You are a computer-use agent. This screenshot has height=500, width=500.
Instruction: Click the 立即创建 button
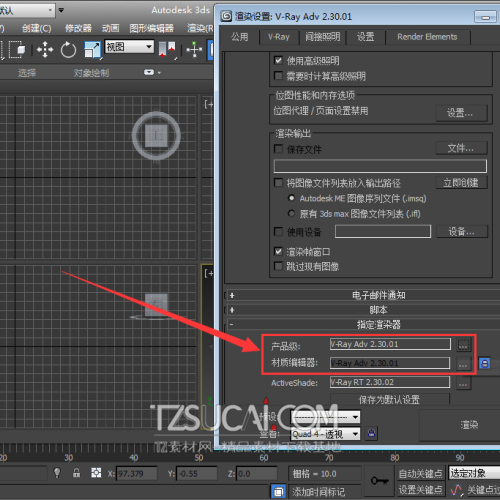461,182
